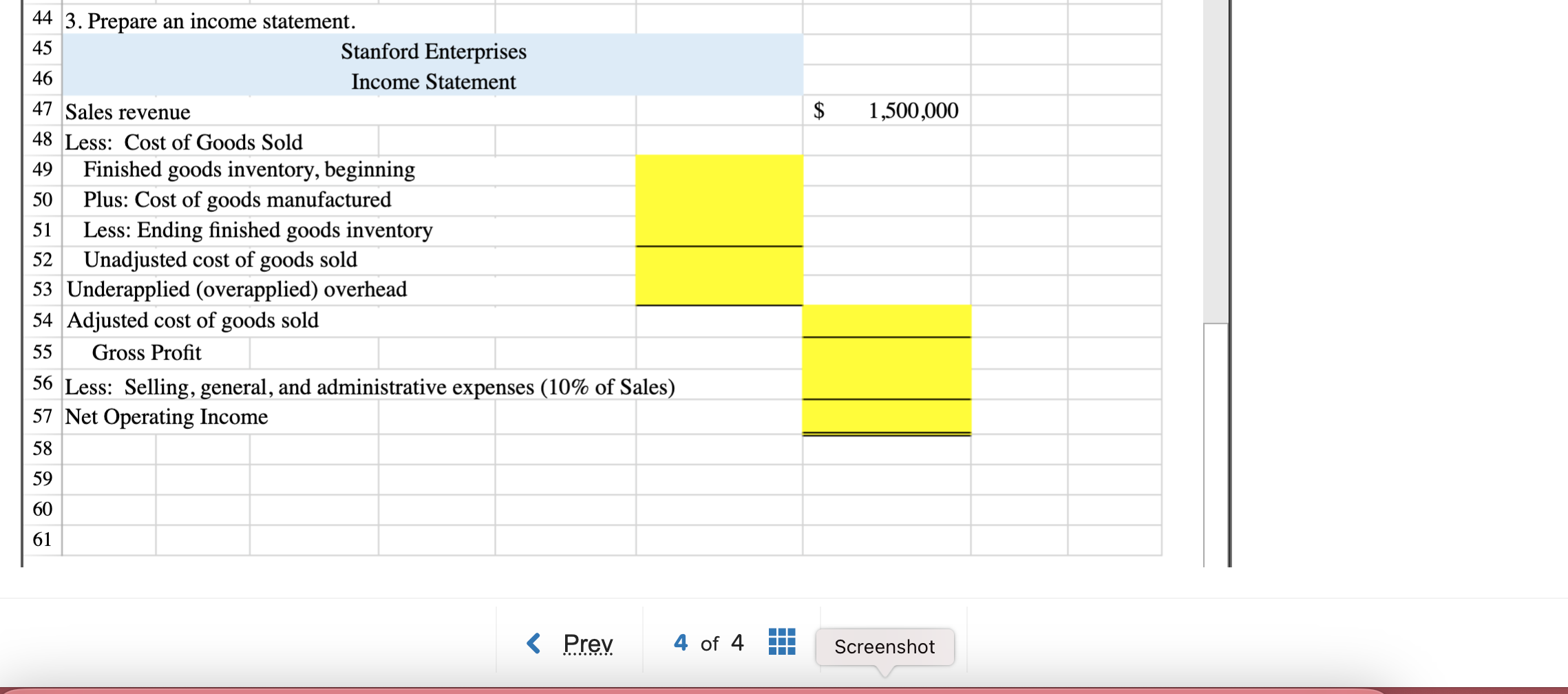Select the page indicator showing 4 of 4
This screenshot has height=694, width=1568.
click(710, 643)
